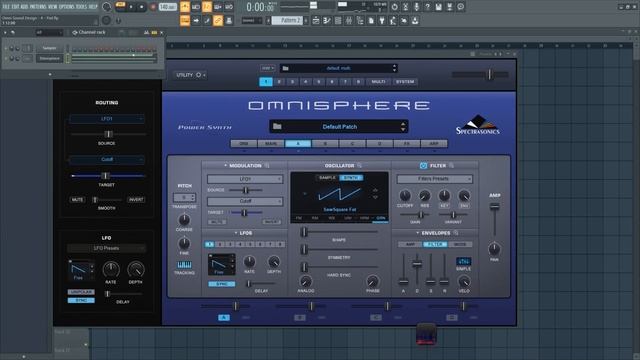Click the filter CUTOFF knob
This screenshot has height=360, width=640.
click(404, 196)
